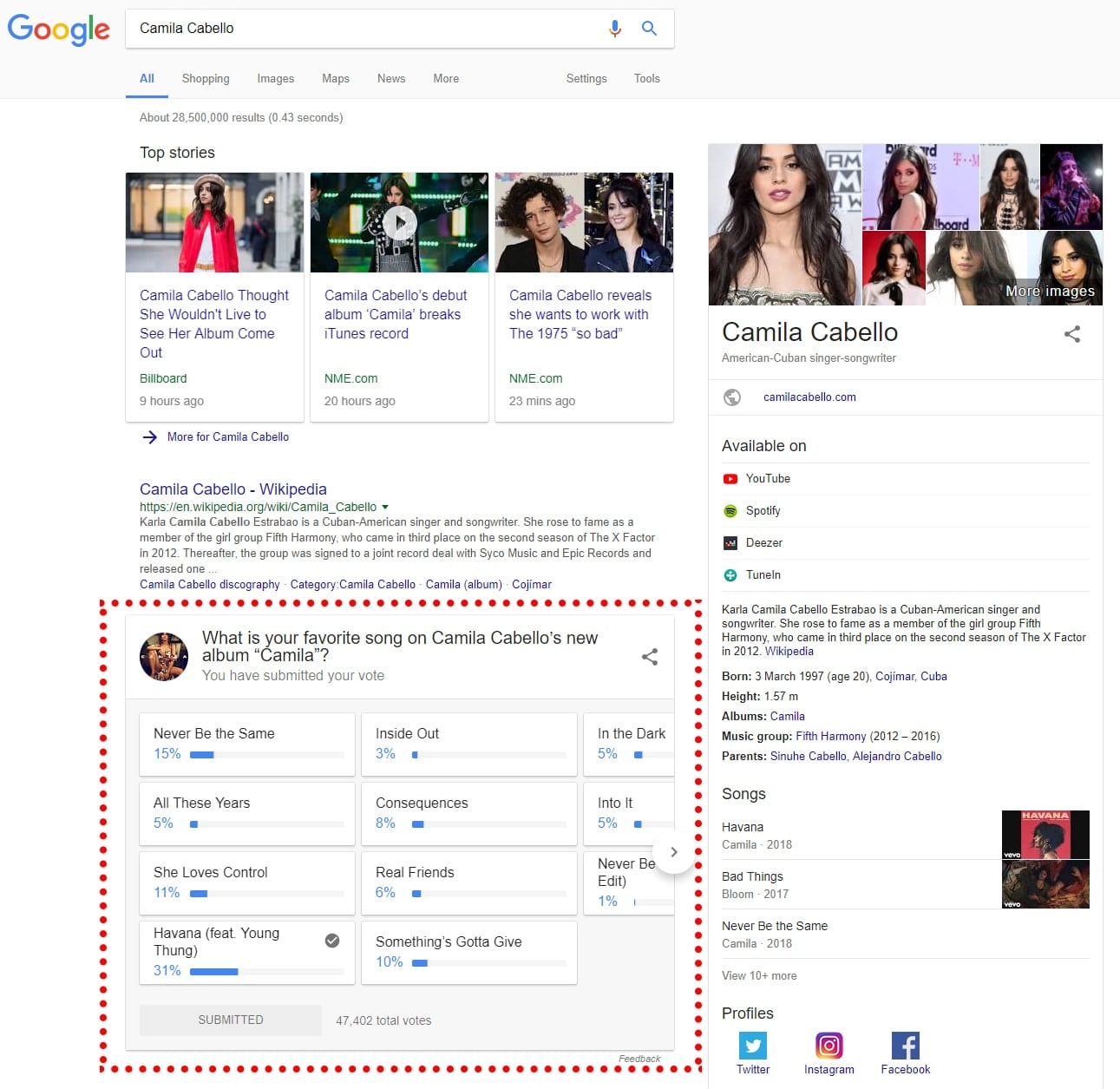Click the Deezer icon under Available on
Viewport: 1120px width, 1089px height.
point(730,543)
